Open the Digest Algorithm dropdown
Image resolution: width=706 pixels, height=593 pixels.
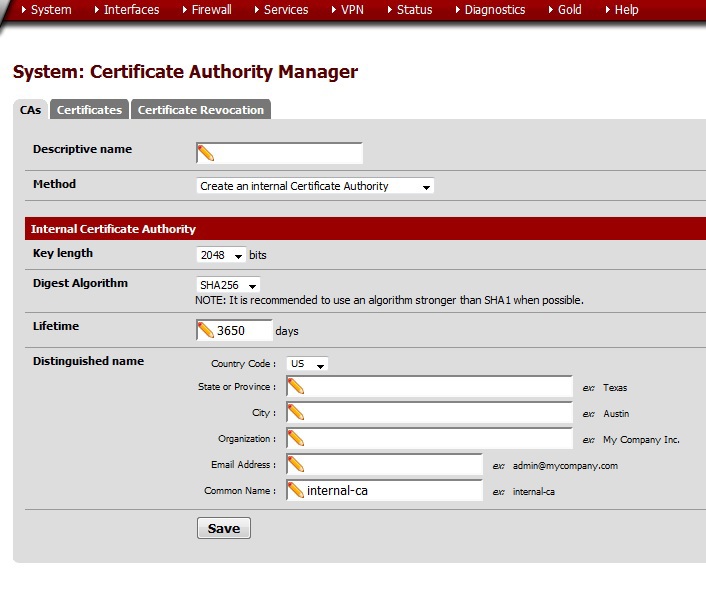click(x=228, y=286)
